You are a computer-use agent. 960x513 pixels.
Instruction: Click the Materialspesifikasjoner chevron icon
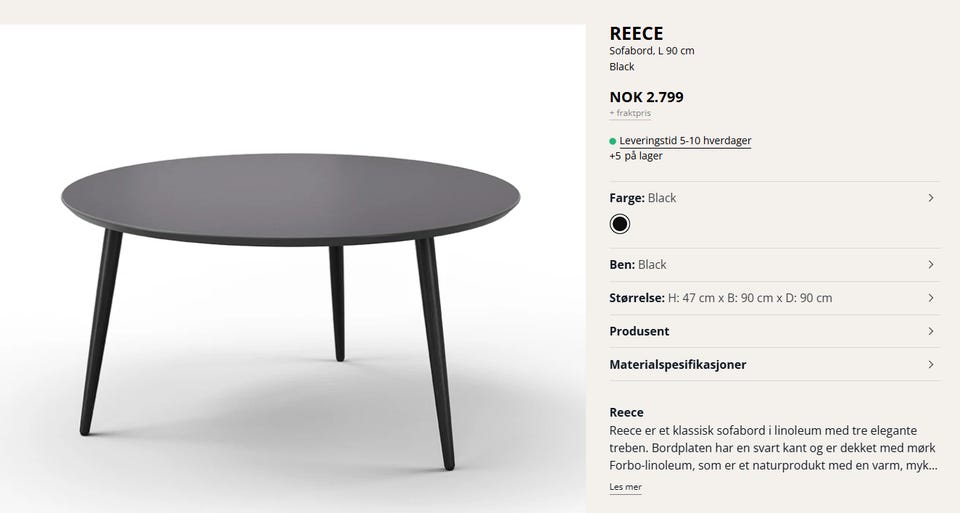930,365
